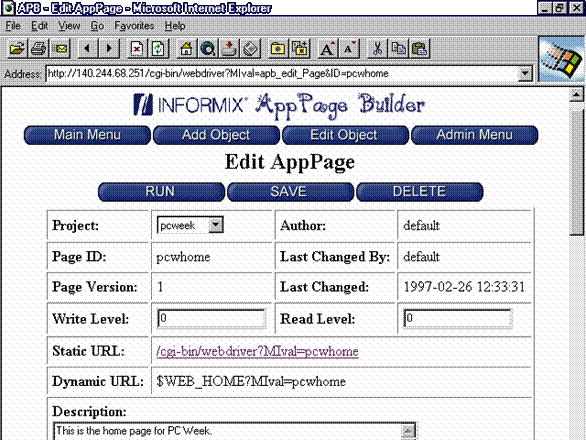The width and height of the screenshot is (586, 440).
Task: Click the Cut scissors icon
Action: 377,49
